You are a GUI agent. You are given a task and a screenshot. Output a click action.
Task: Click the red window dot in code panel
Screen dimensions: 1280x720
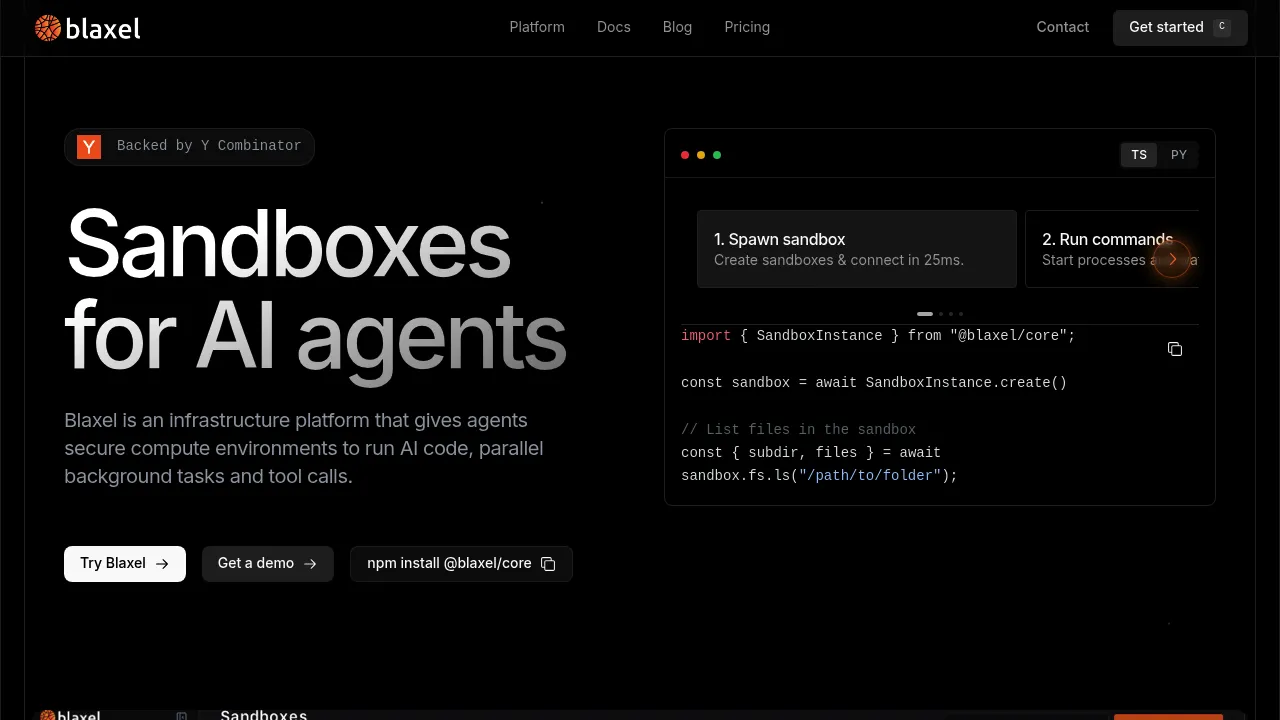tap(685, 155)
